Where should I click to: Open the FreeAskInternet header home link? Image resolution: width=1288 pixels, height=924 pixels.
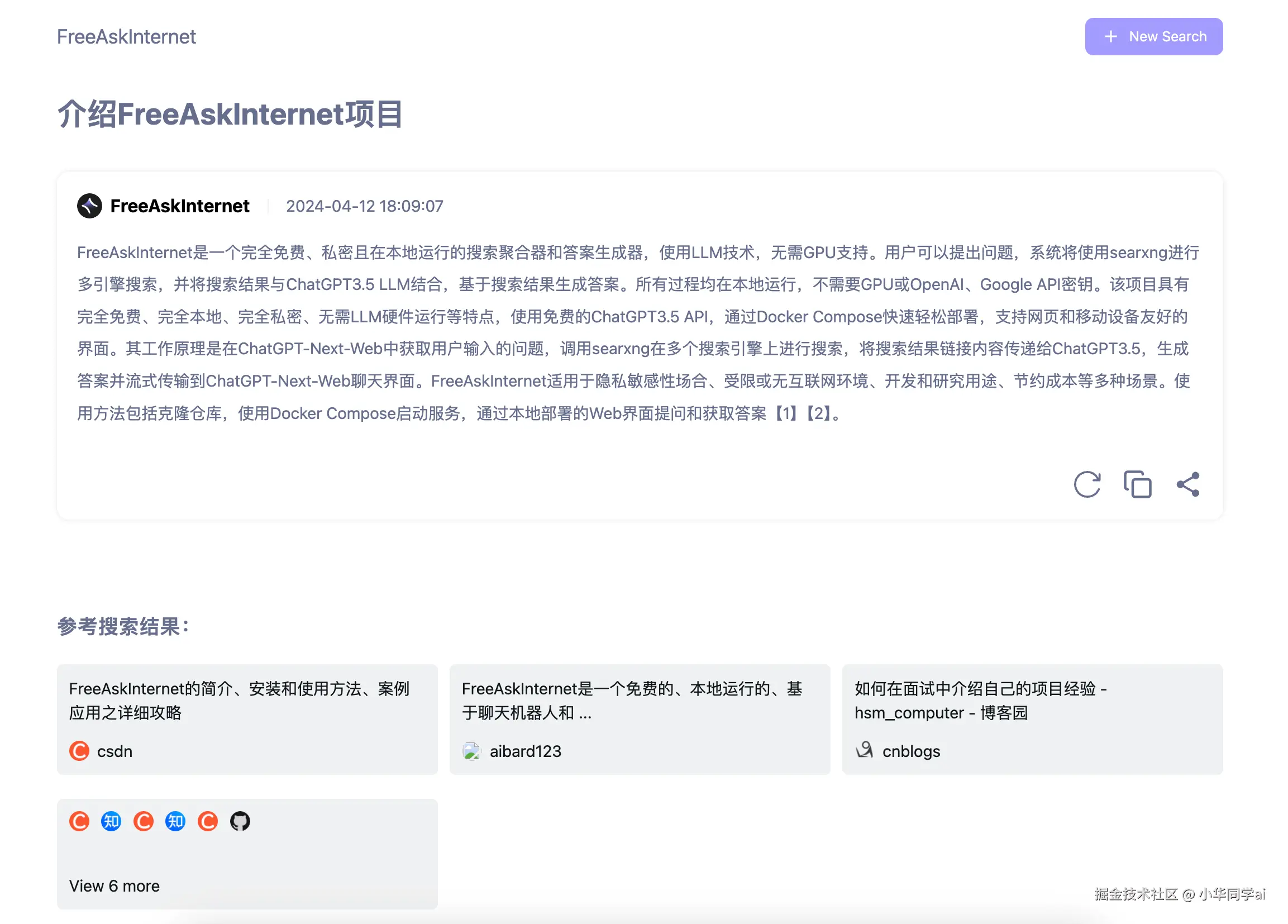coord(126,36)
